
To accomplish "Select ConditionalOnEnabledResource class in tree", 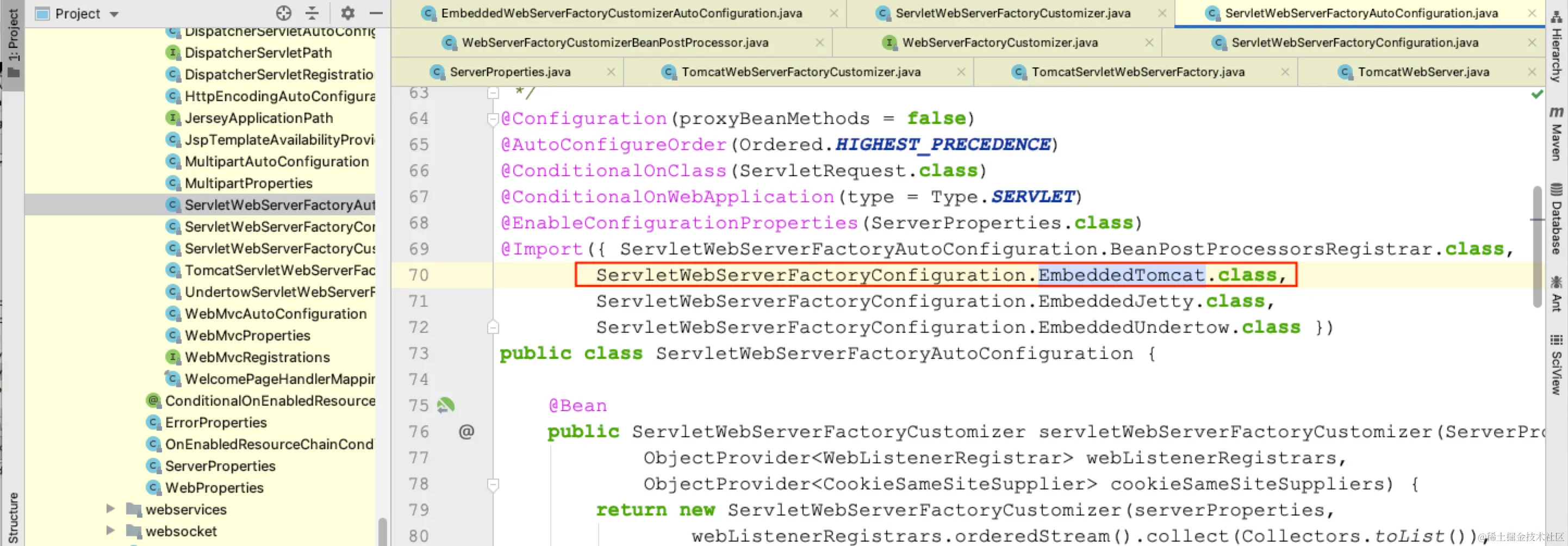I will coord(270,400).
